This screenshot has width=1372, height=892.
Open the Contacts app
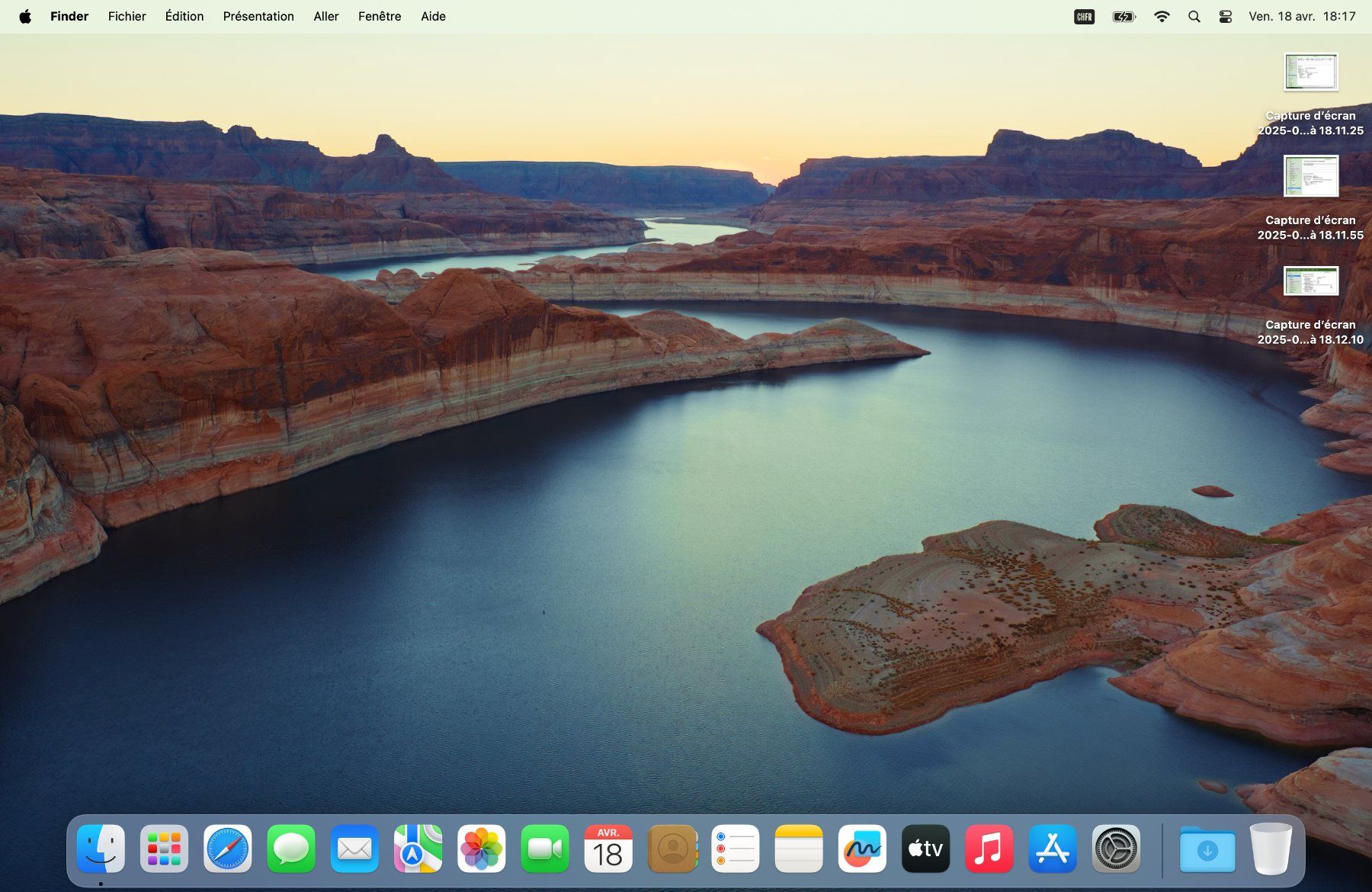672,848
